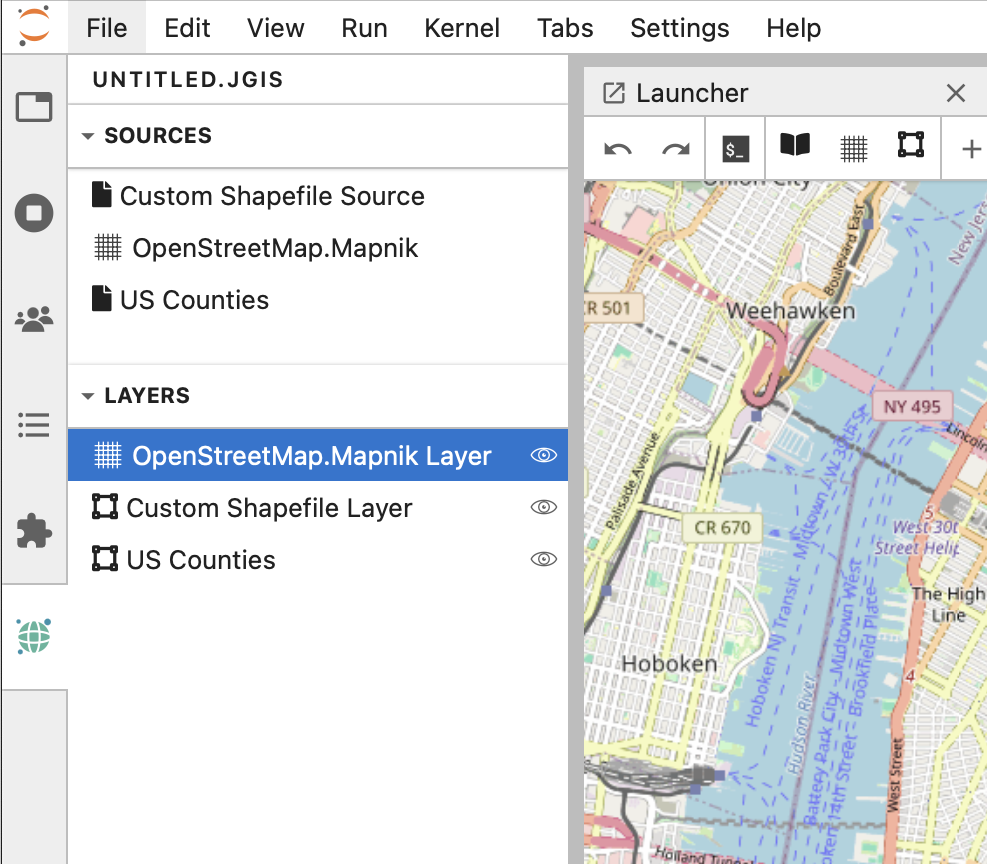Open the file browser sidebar icon
Screen dimensions: 987x864
pos(34,107)
